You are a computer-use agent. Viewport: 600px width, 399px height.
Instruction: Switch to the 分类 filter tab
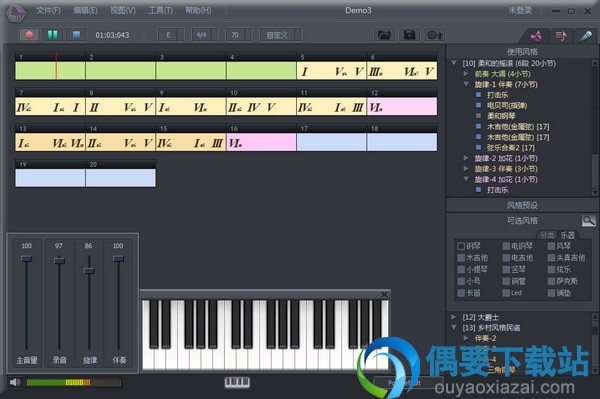point(547,235)
